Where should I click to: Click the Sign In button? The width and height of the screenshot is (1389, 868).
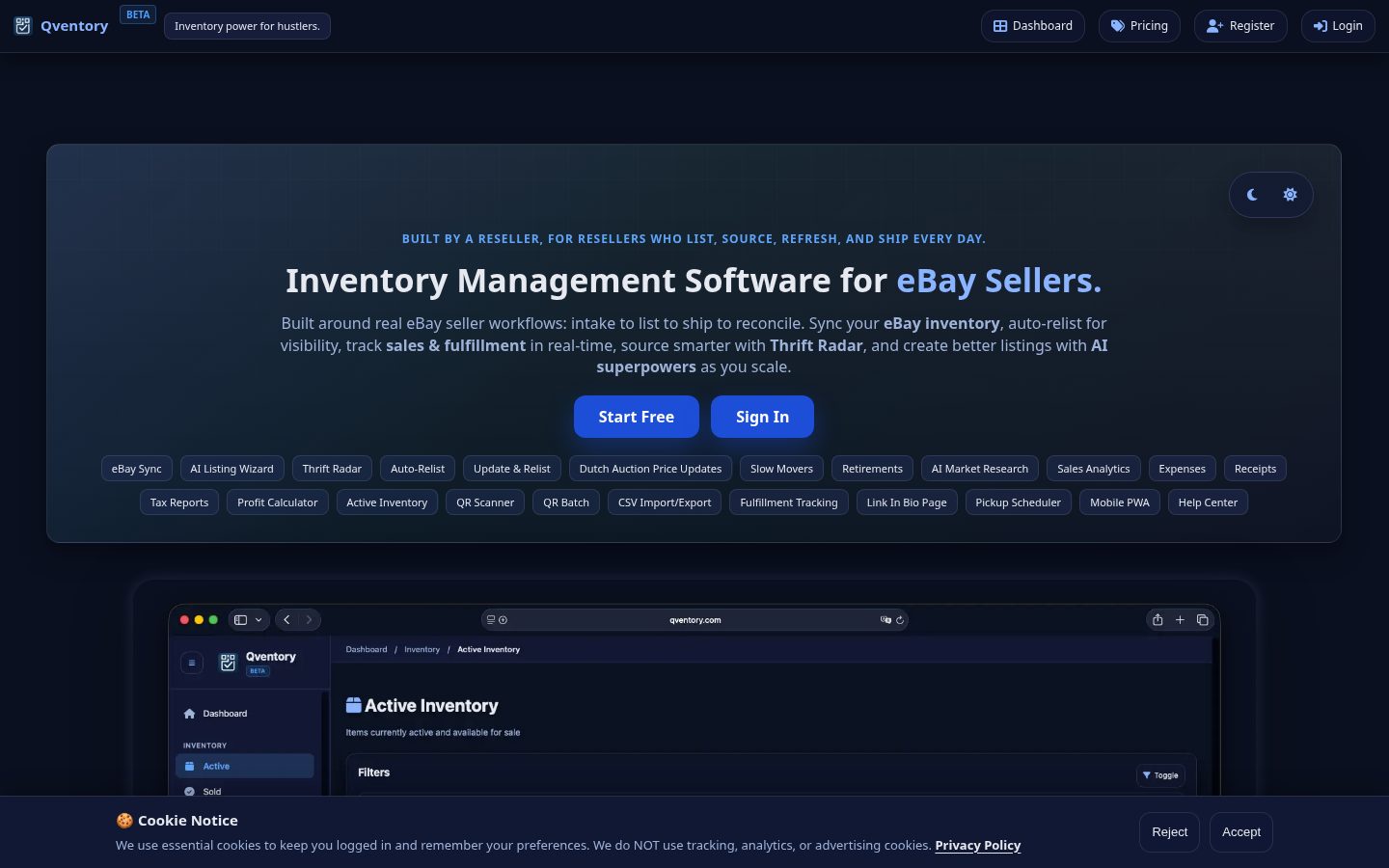[x=762, y=417]
